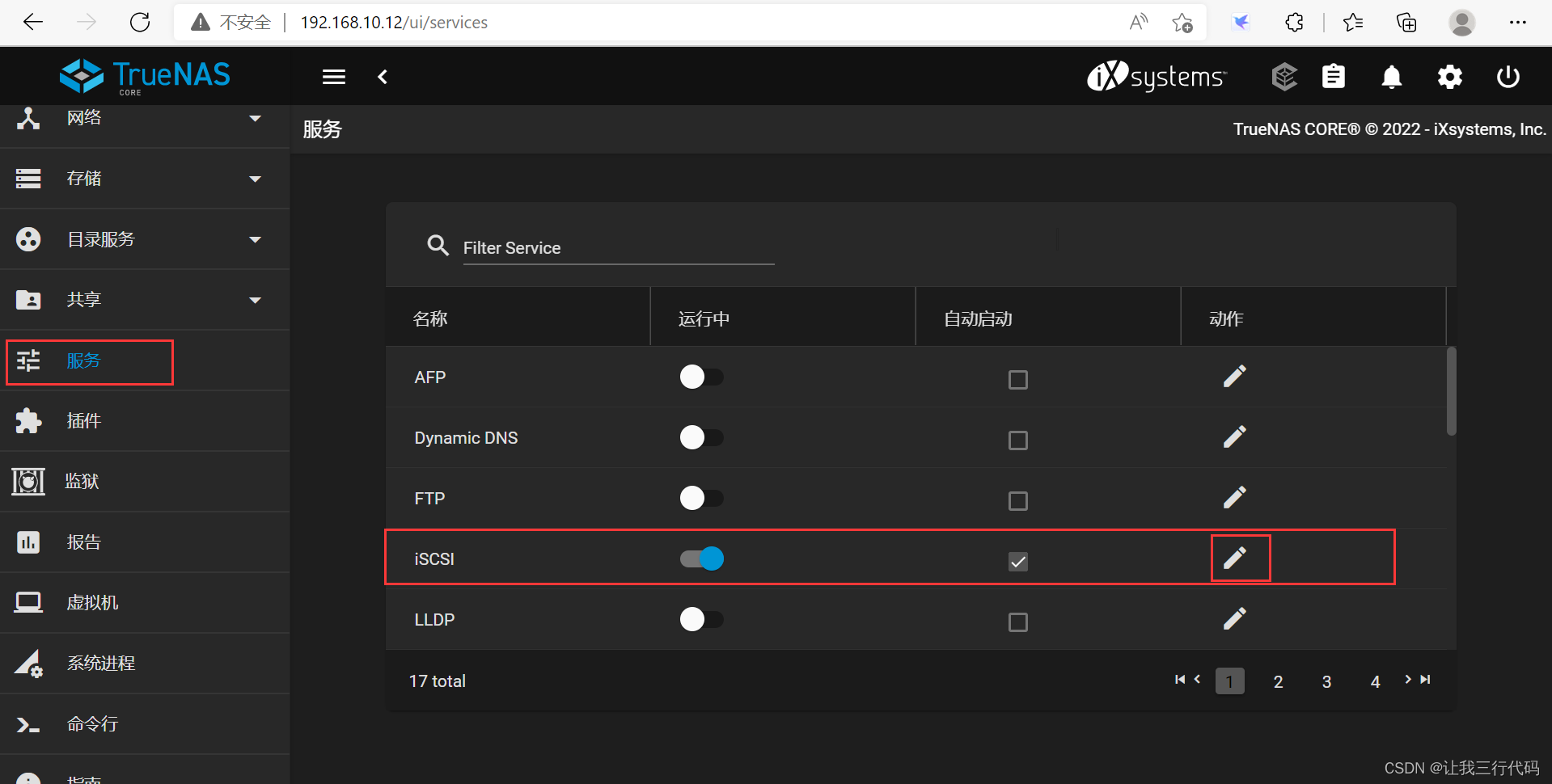Edit the Dynamic DNS service configuration
Image resolution: width=1552 pixels, height=784 pixels.
tap(1234, 437)
